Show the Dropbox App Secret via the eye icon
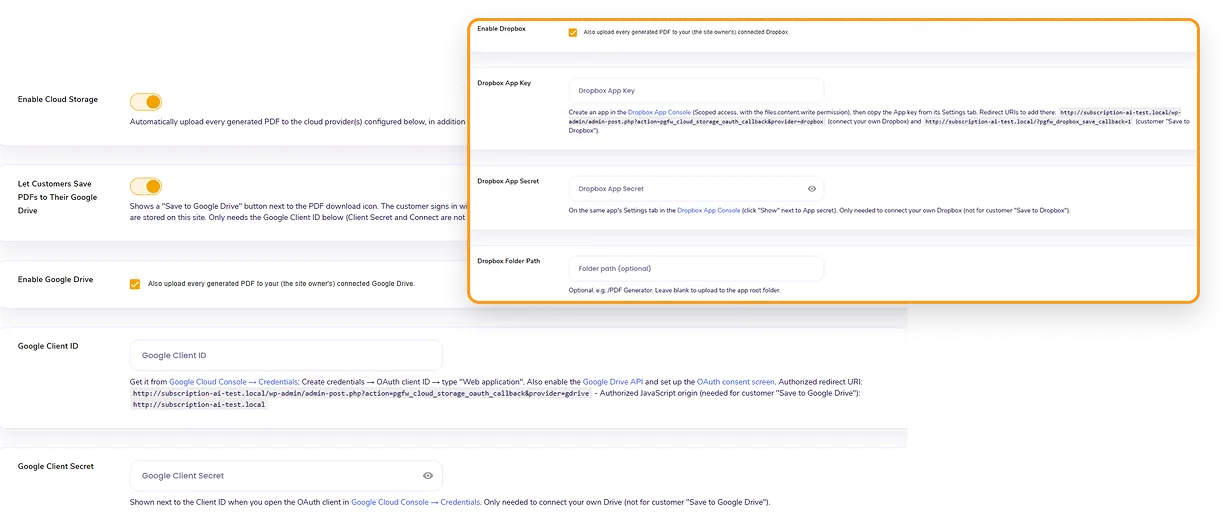 tap(812, 188)
